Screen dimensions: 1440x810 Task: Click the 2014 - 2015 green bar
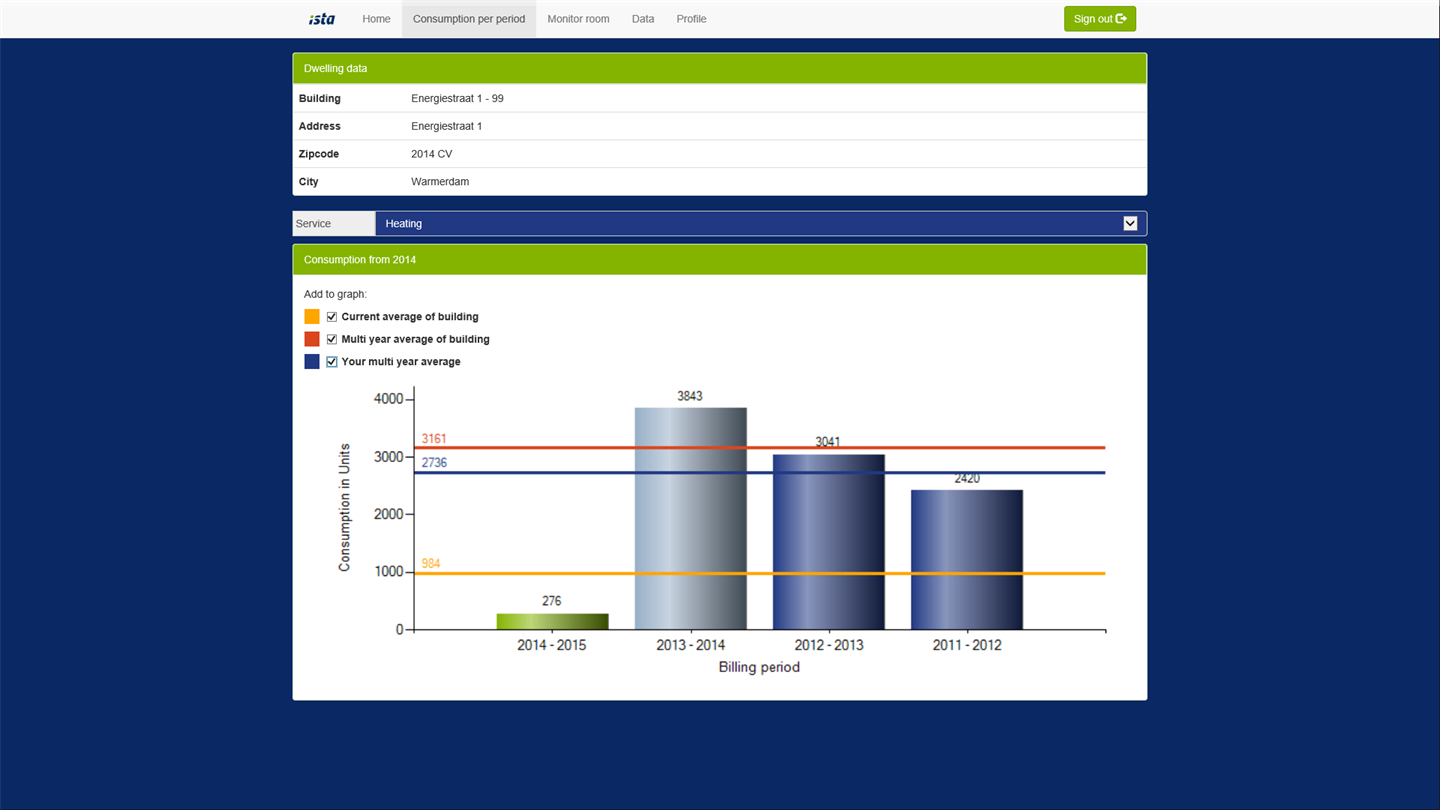click(552, 621)
